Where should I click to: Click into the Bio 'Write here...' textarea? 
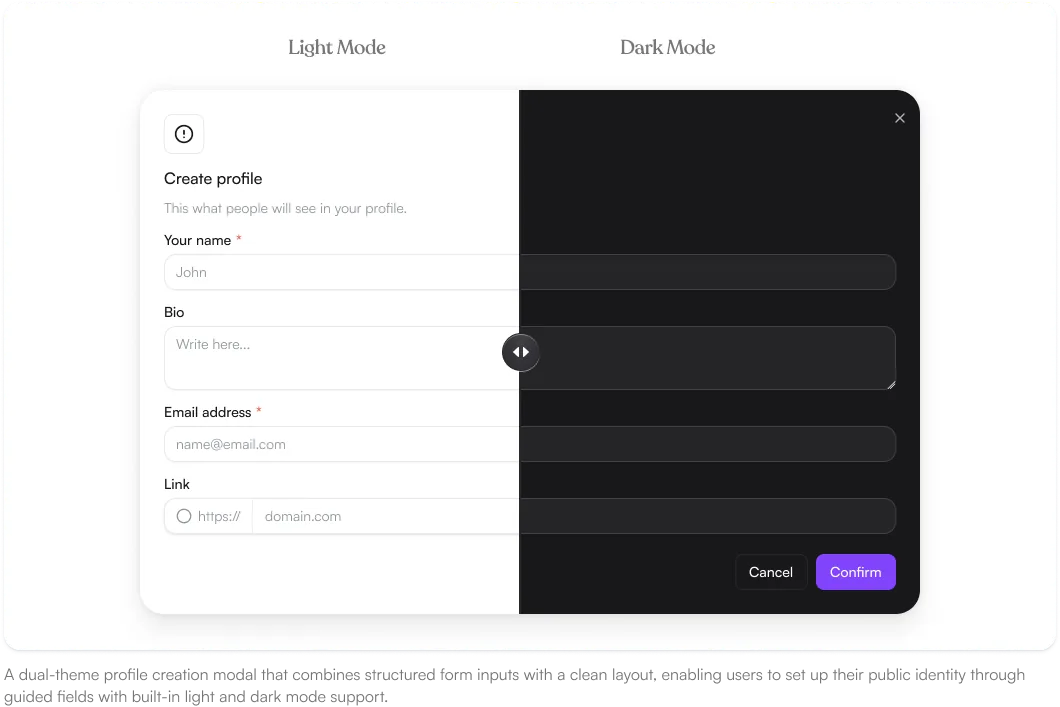click(x=530, y=358)
